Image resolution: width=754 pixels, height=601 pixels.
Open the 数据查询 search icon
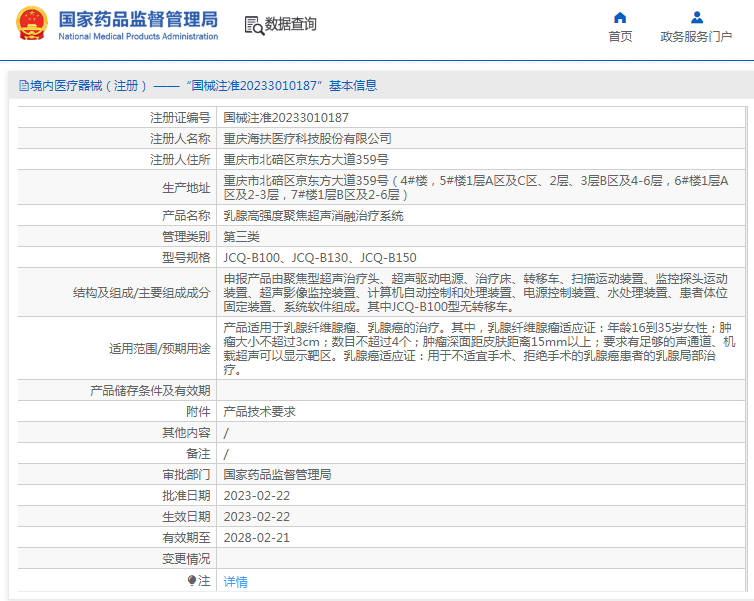[254, 25]
